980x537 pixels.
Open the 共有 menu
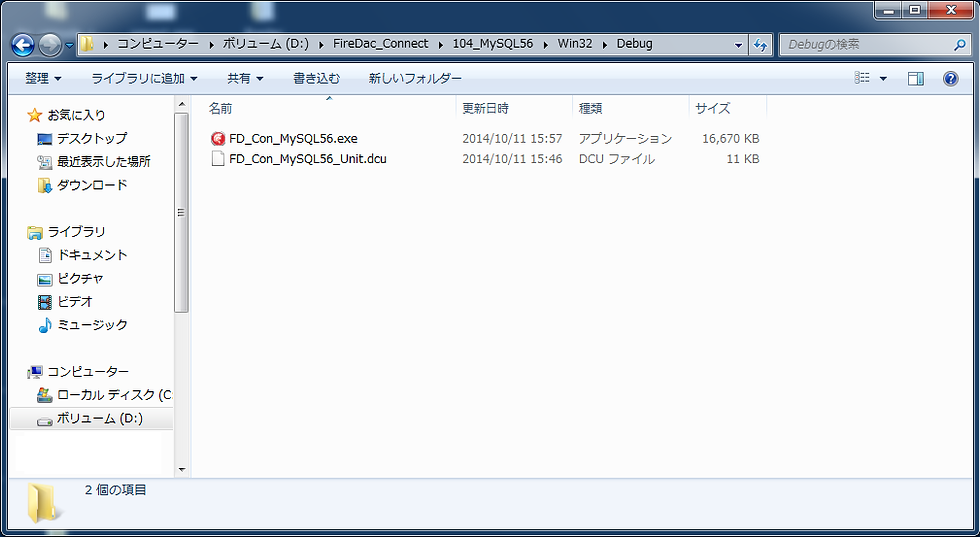(245, 78)
